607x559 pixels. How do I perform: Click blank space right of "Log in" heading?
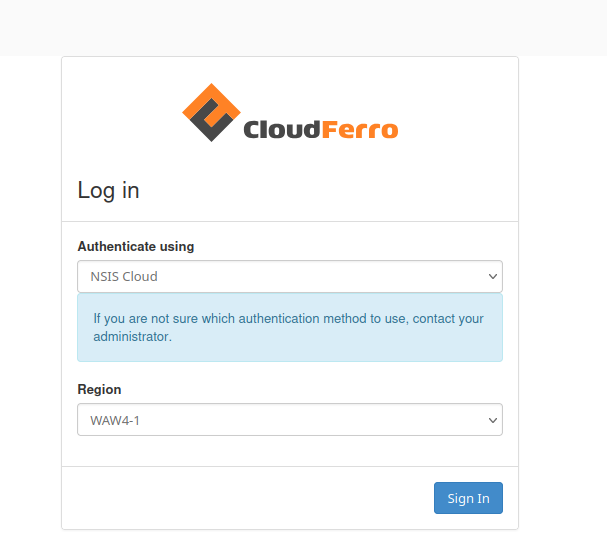330,190
